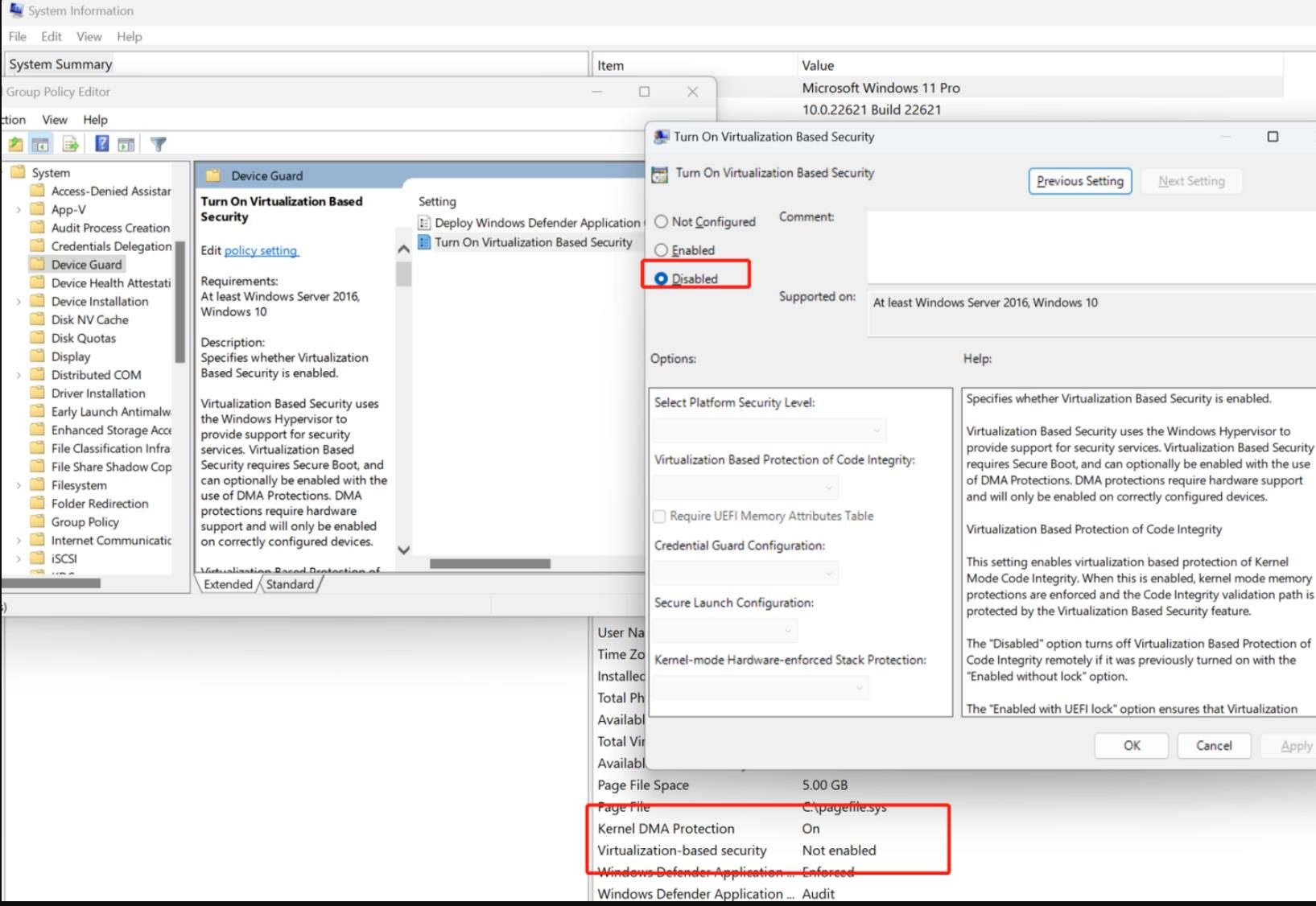Open the View menu in Group Policy Editor
Viewport: 1316px width, 906px height.
pos(55,119)
